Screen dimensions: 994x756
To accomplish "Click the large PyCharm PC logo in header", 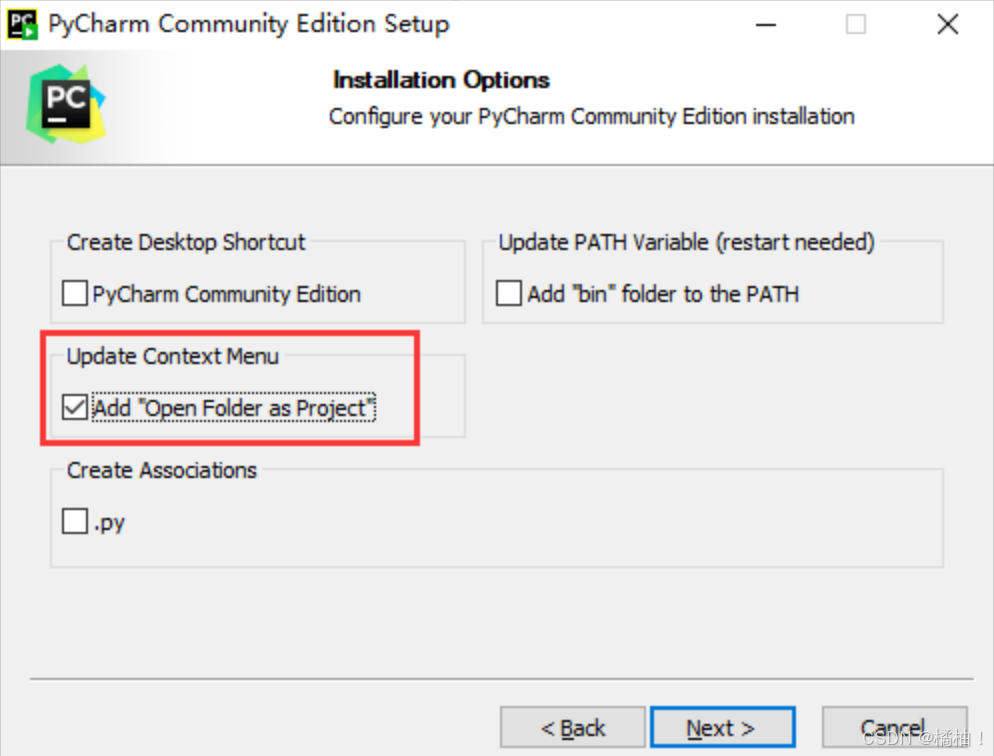I will pyautogui.click(x=65, y=104).
